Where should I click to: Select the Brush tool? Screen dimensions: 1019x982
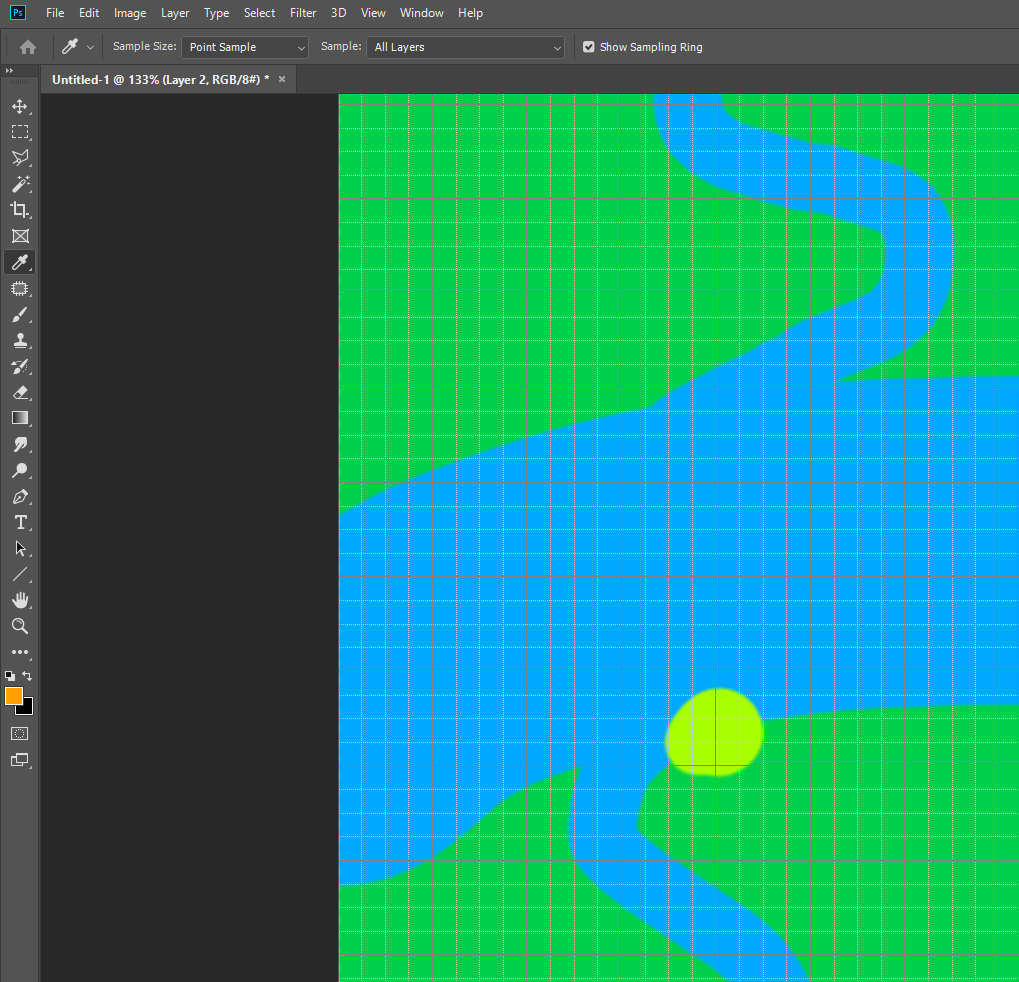click(x=19, y=315)
